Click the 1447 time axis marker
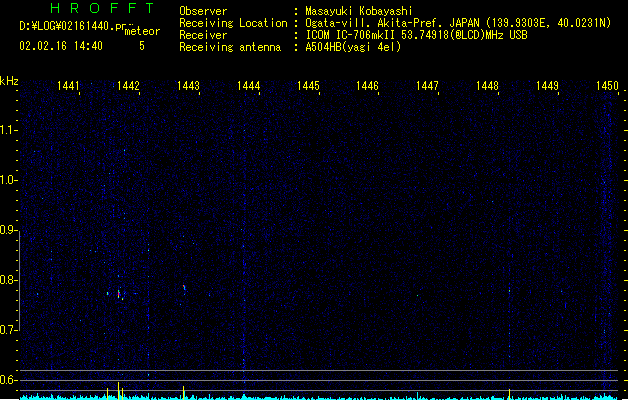 [427, 86]
